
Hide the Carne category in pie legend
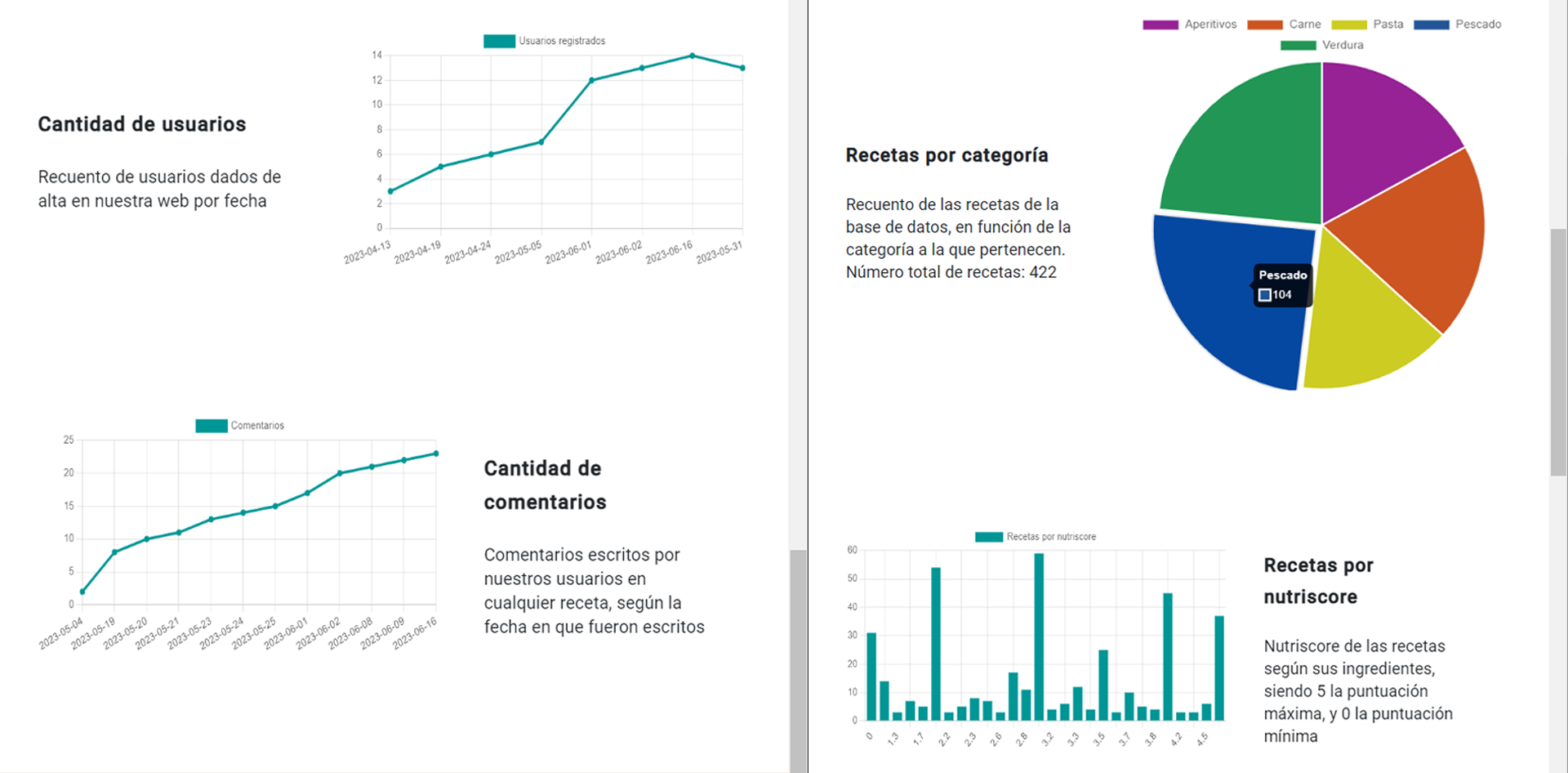pos(1265,25)
